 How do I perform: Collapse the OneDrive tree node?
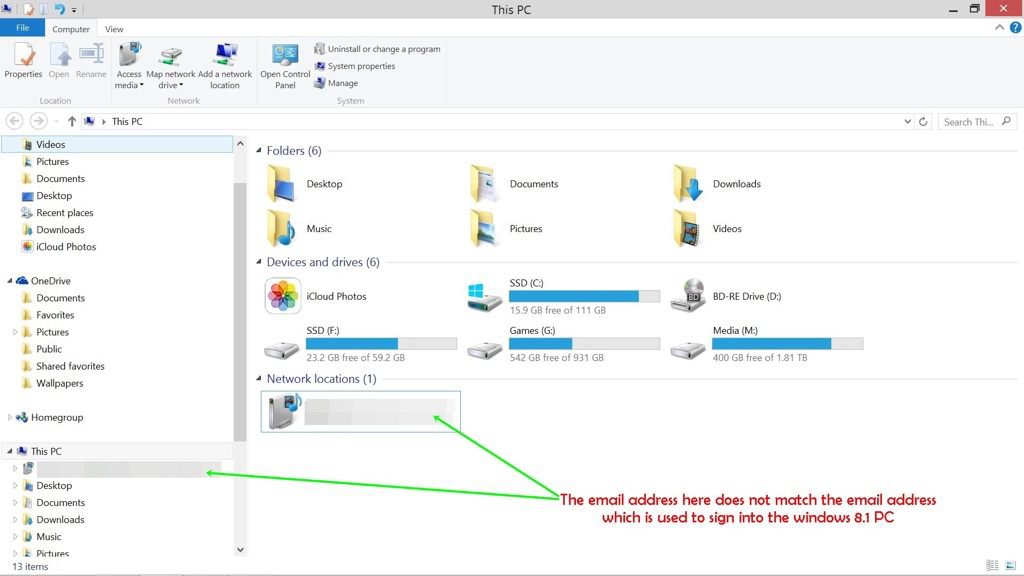tap(9, 281)
